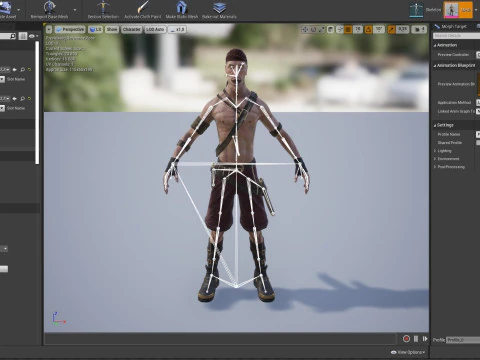Viewport: 480px width, 360px height.
Task: Toggle grid snapping
Action: (x=348, y=30)
